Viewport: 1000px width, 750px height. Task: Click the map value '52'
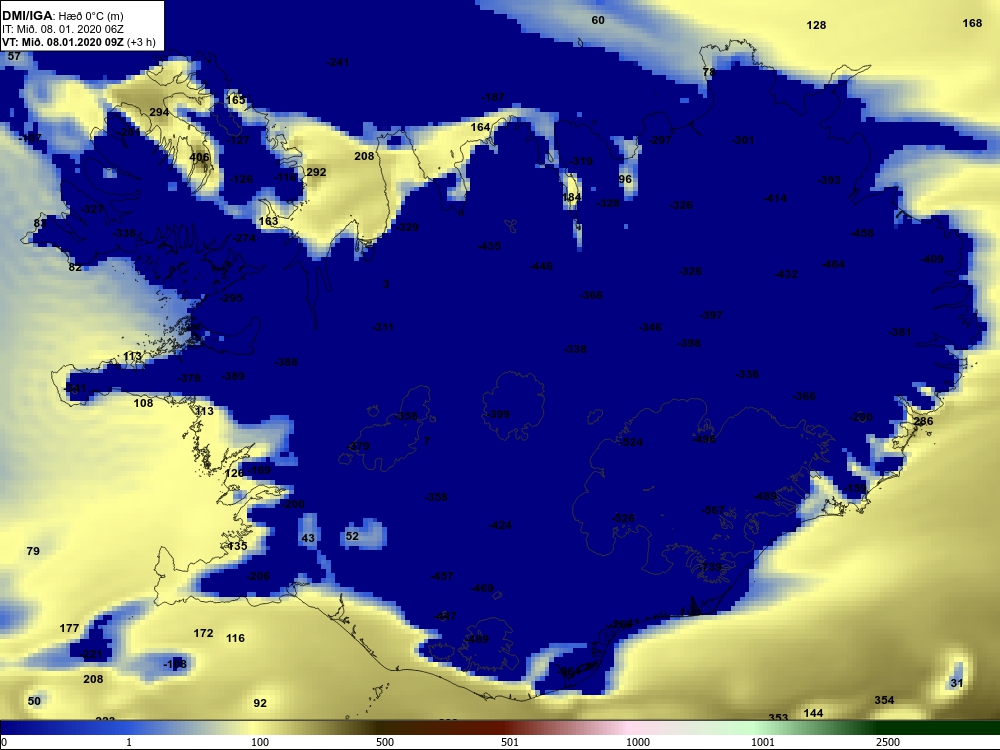(352, 536)
